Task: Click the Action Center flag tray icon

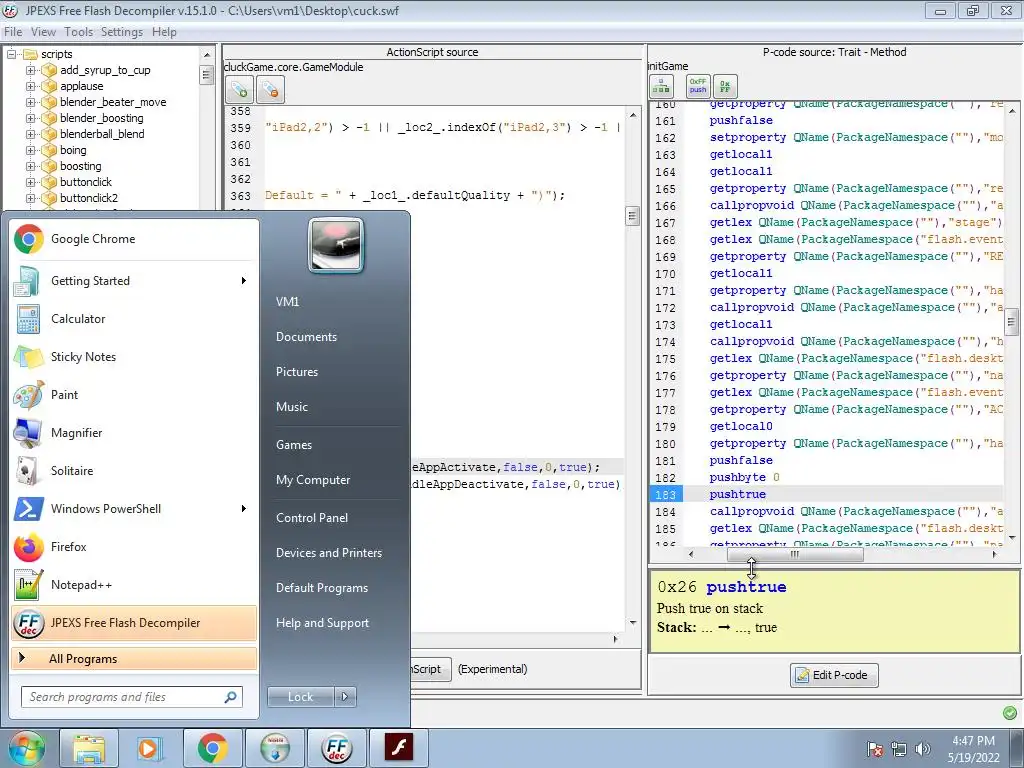Action: click(x=874, y=749)
